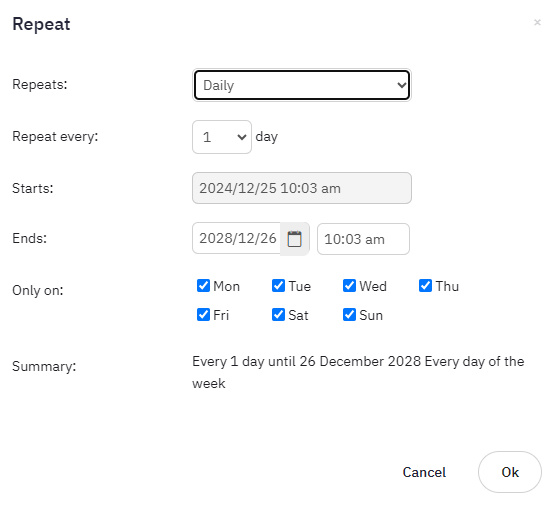Click the end time field 10:03 am

pyautogui.click(x=363, y=239)
